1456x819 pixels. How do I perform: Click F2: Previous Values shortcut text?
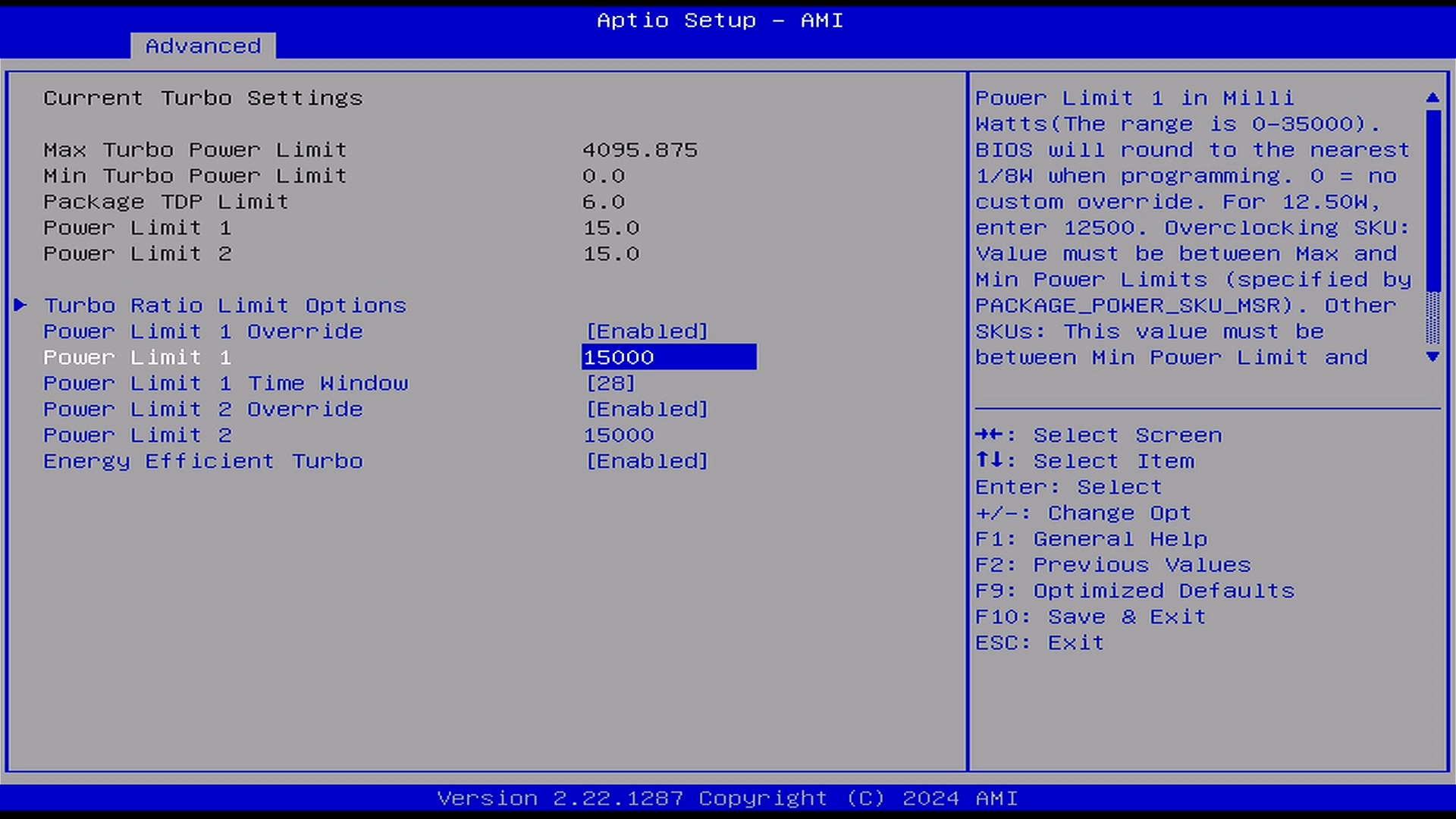click(1112, 565)
